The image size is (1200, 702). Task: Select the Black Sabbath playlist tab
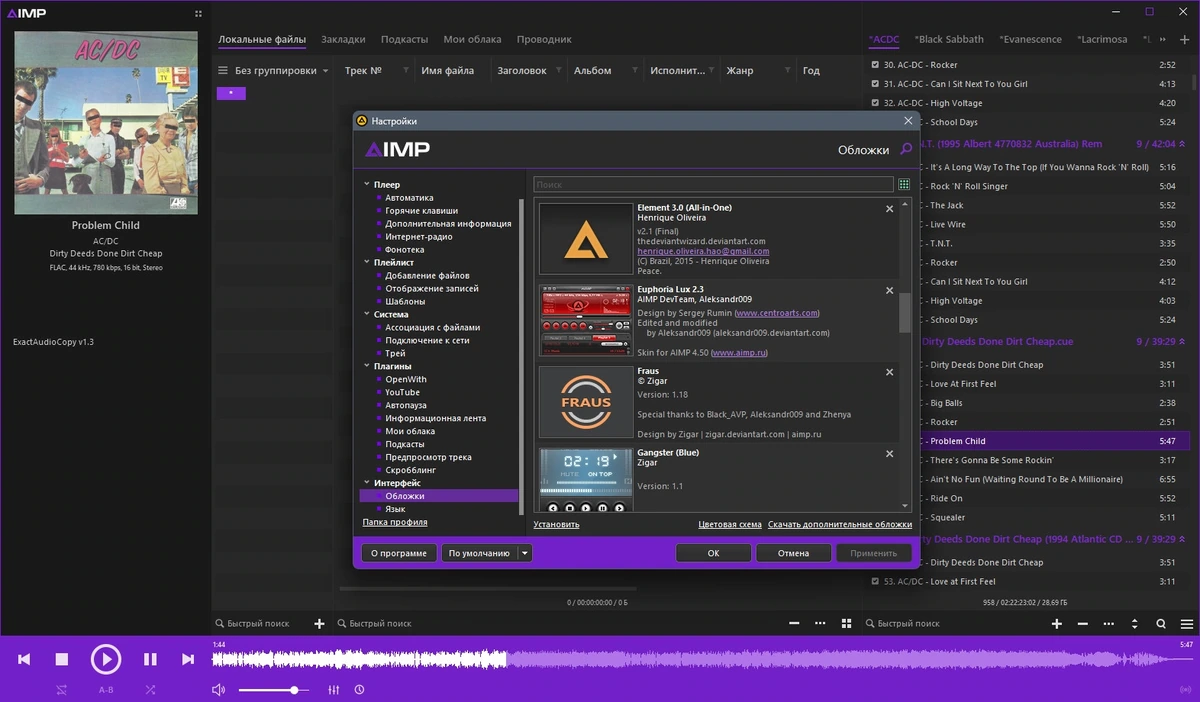point(949,39)
